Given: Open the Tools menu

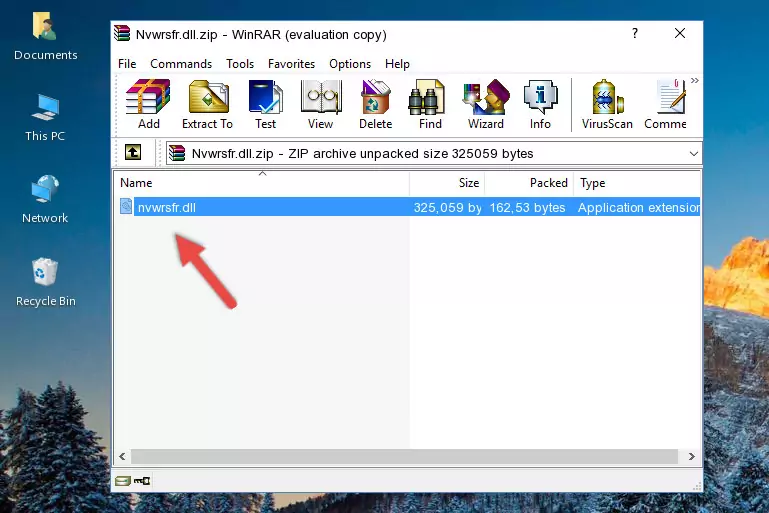Looking at the screenshot, I should 240,64.
